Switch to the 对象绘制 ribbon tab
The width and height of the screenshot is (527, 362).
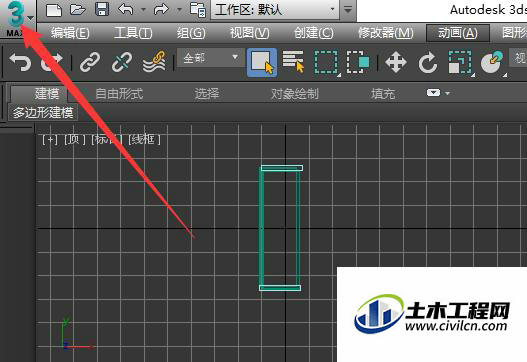click(x=295, y=94)
